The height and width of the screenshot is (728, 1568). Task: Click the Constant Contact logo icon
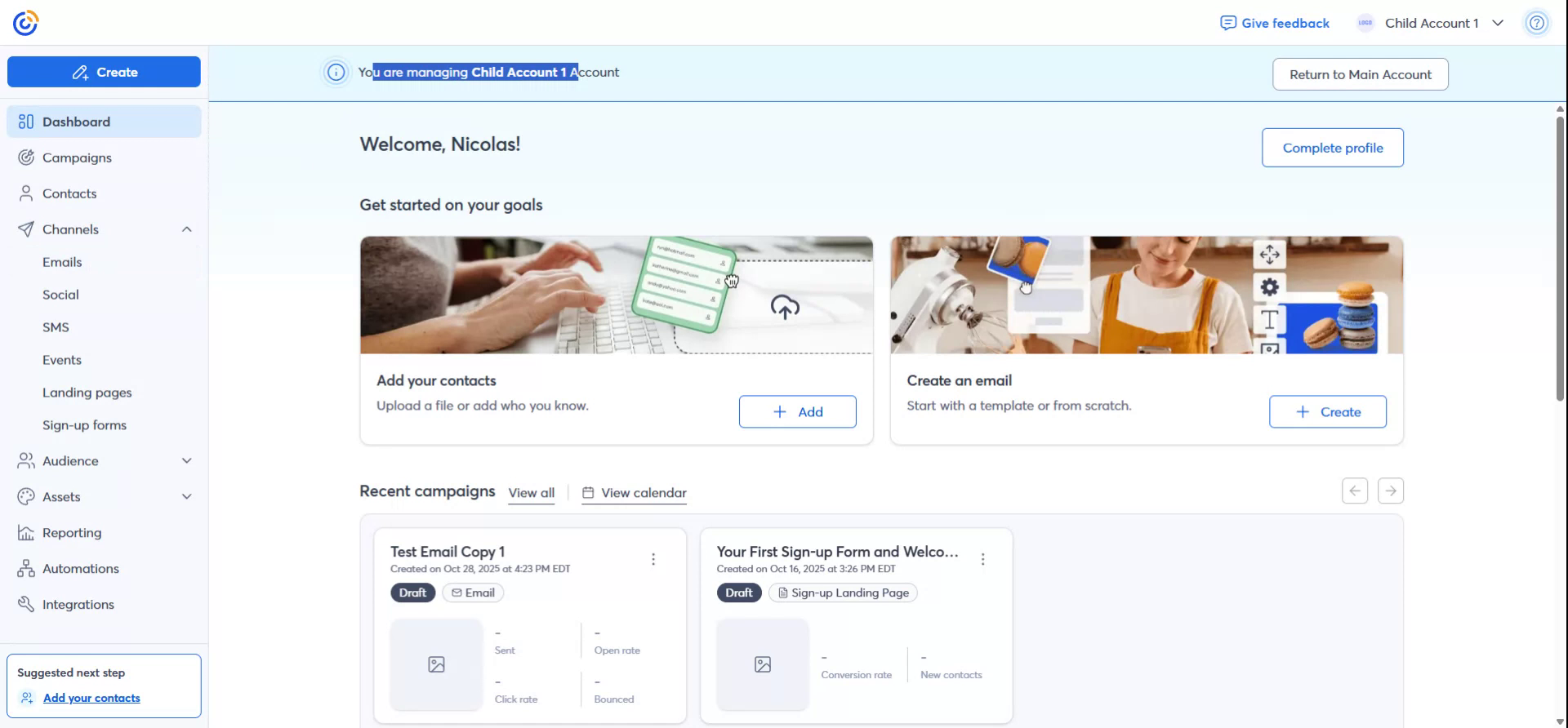(x=26, y=23)
